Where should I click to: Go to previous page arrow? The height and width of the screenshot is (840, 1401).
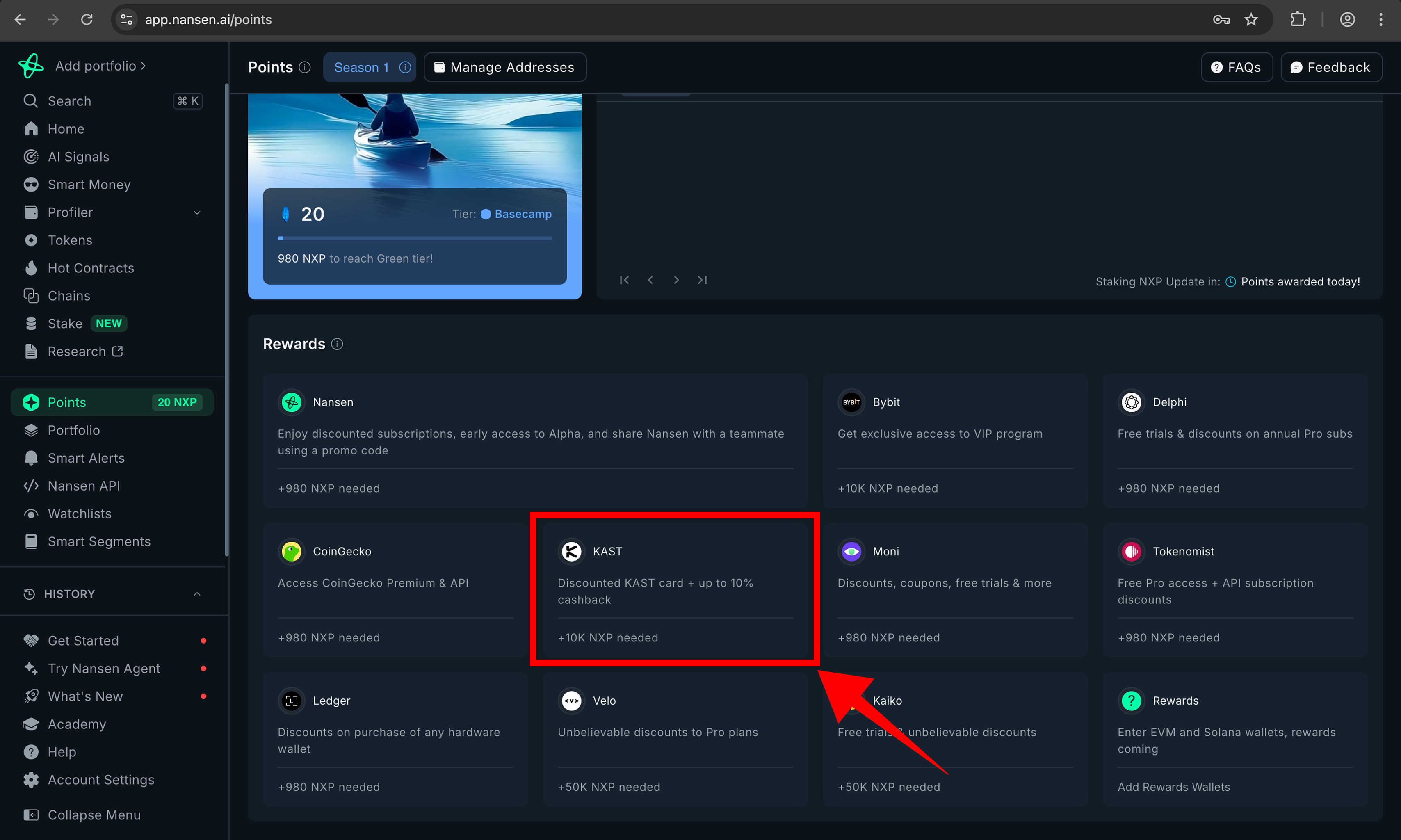[650, 280]
